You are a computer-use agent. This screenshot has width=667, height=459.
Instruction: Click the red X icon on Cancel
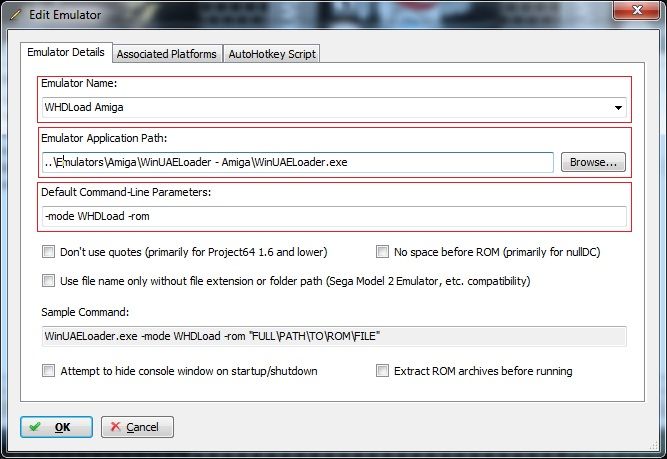pos(115,427)
